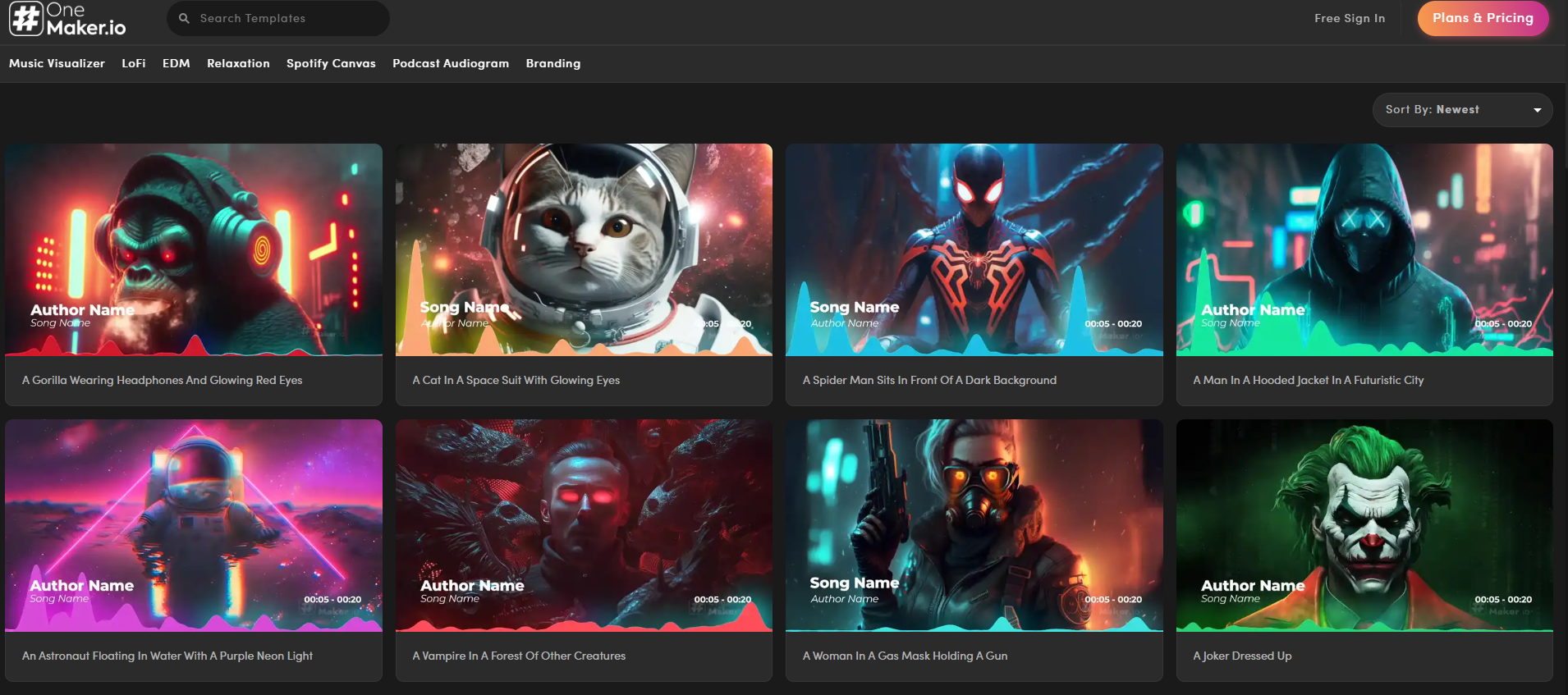Select the LoFi category tab
1568x695 pixels.
134,63
